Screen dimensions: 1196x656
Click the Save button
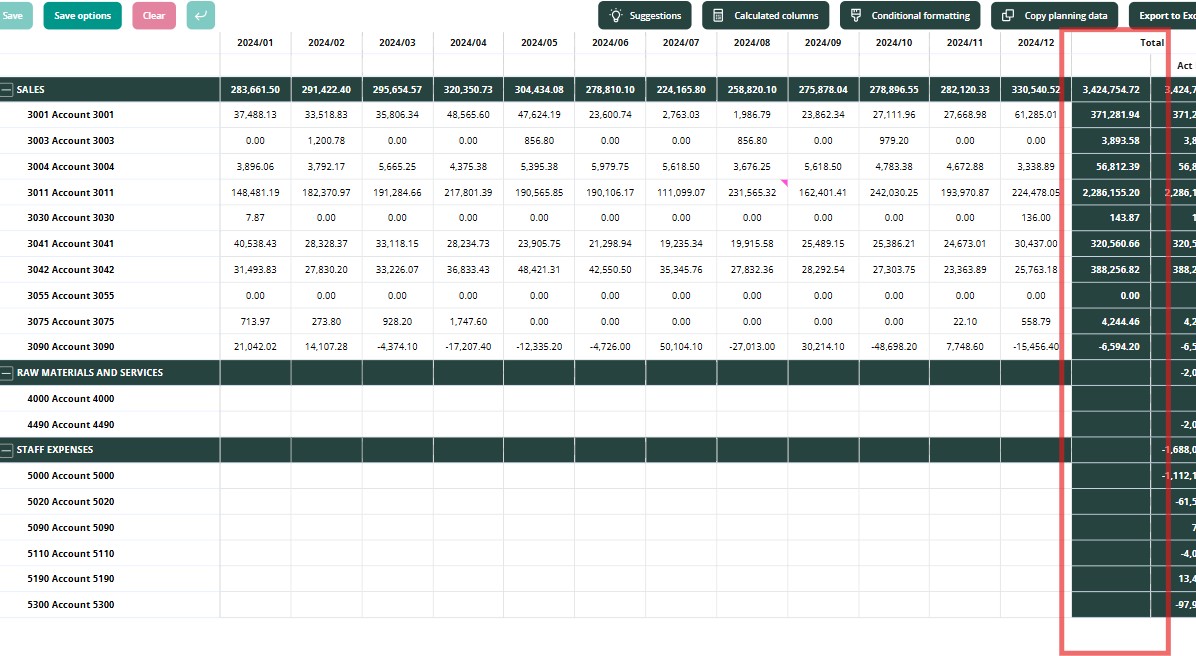[15, 15]
